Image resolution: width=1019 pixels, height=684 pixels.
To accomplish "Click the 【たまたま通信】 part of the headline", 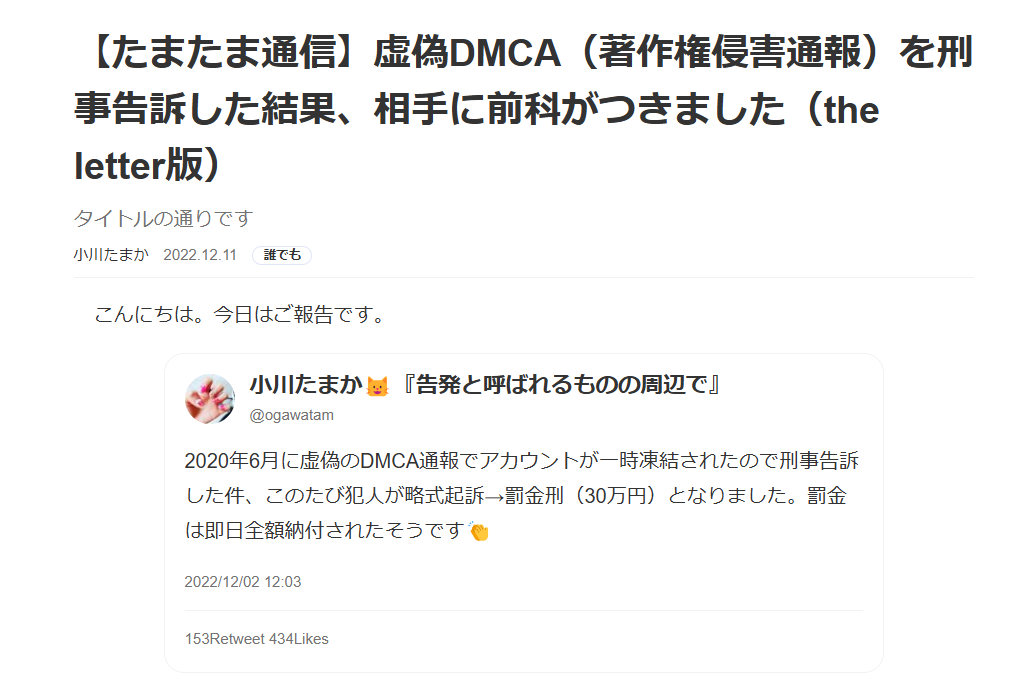I will point(222,52).
